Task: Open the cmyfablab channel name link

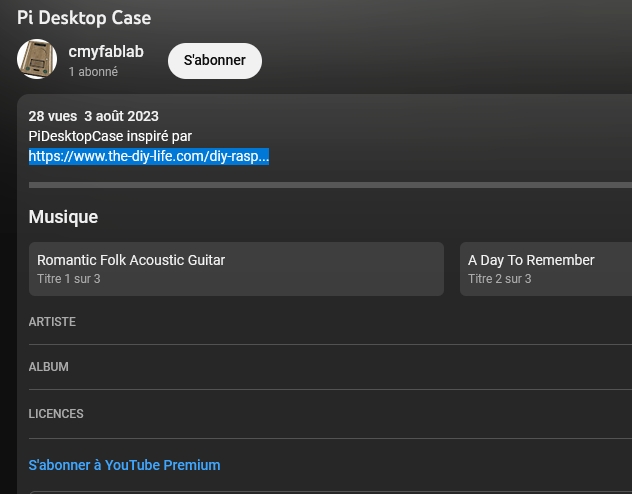Action: pos(106,52)
